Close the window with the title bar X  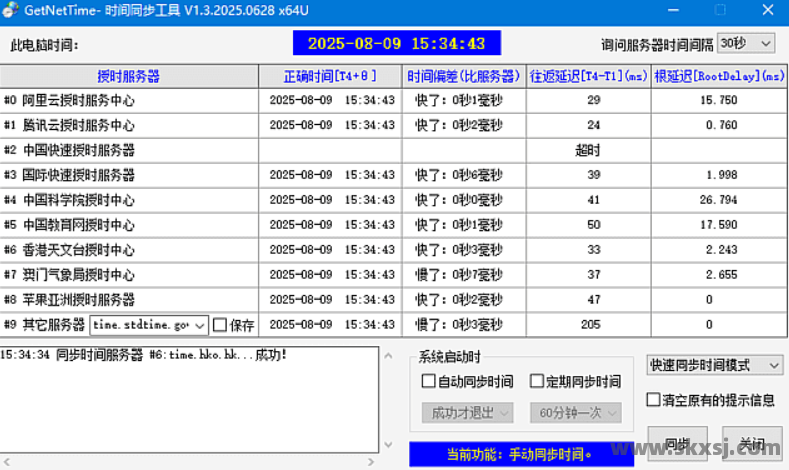[x=766, y=10]
